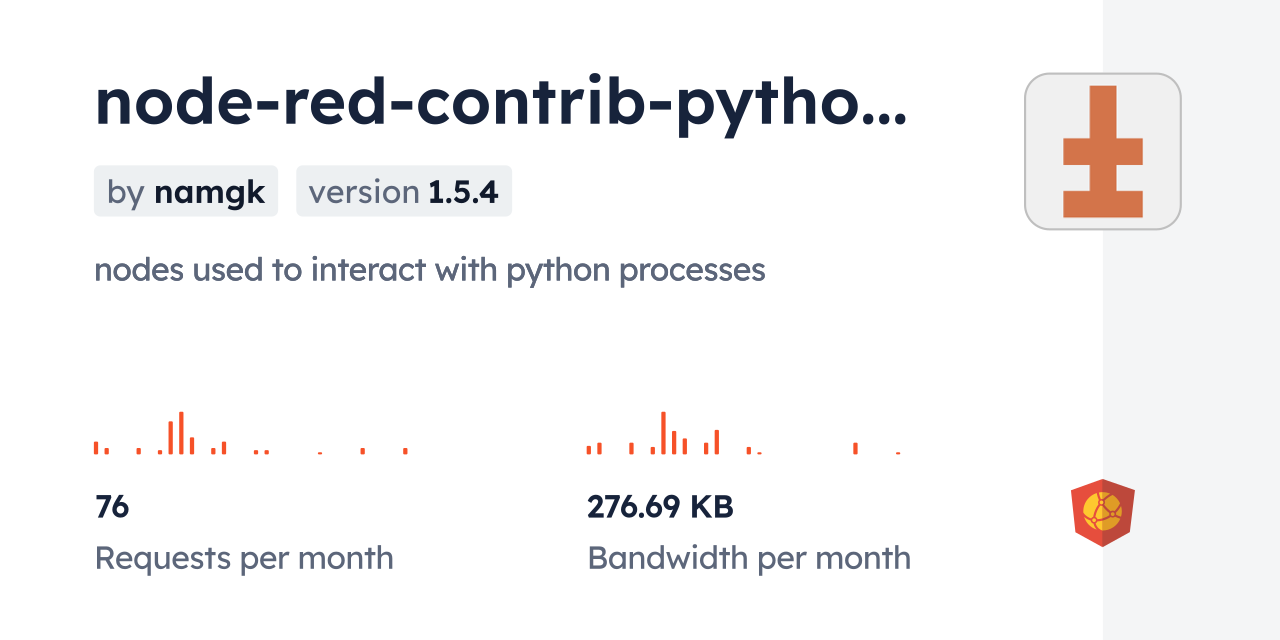
Task: Click the jsDelivr shield logo
Action: pos(1102,513)
